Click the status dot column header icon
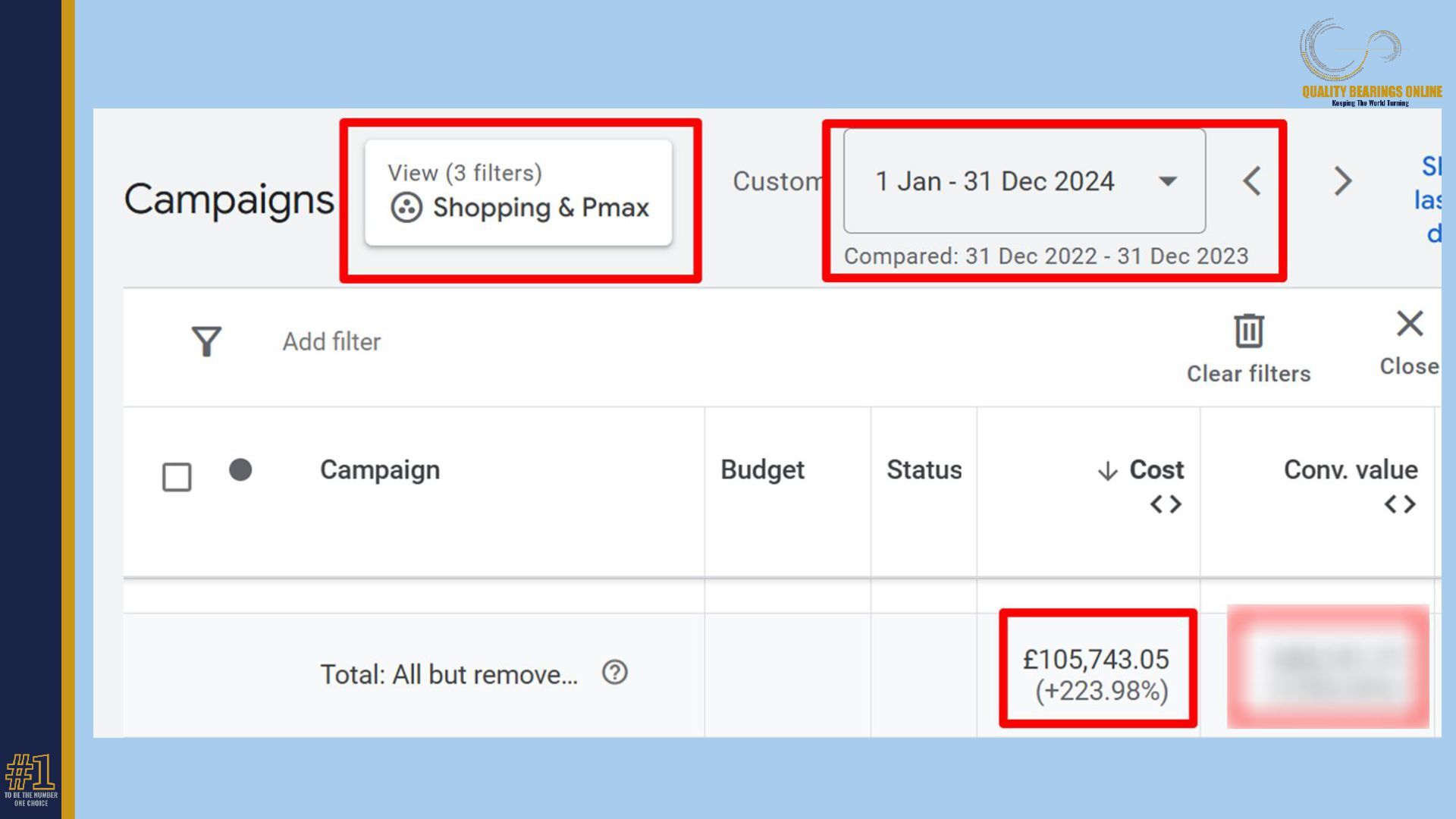 pyautogui.click(x=240, y=470)
